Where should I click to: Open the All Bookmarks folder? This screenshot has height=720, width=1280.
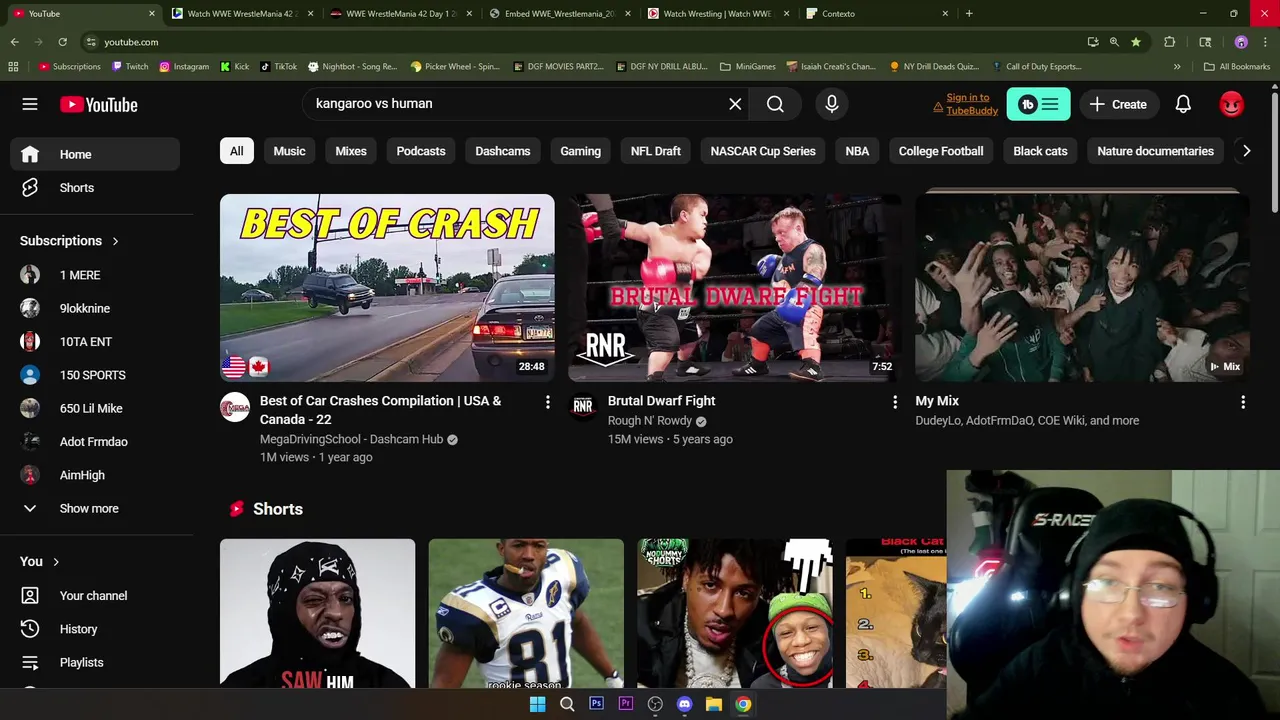[1237, 66]
